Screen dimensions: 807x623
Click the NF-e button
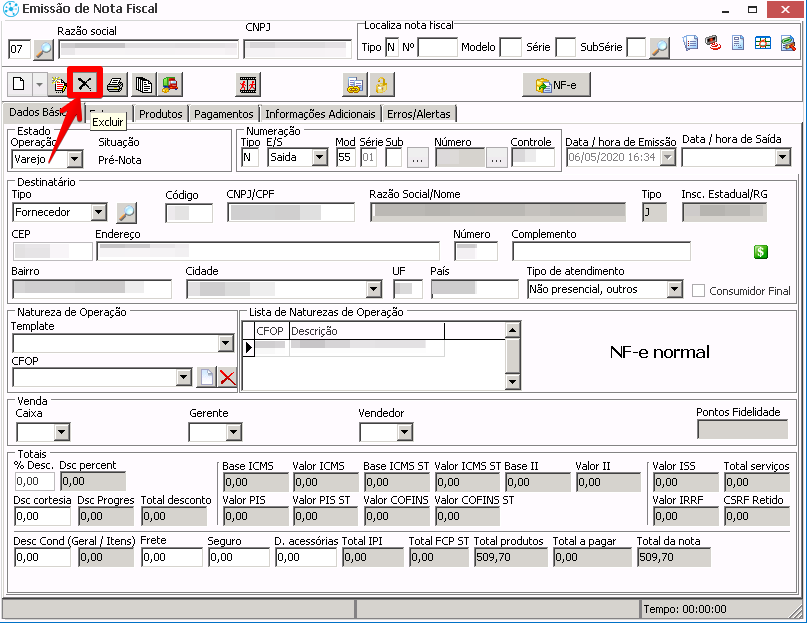[x=556, y=85]
